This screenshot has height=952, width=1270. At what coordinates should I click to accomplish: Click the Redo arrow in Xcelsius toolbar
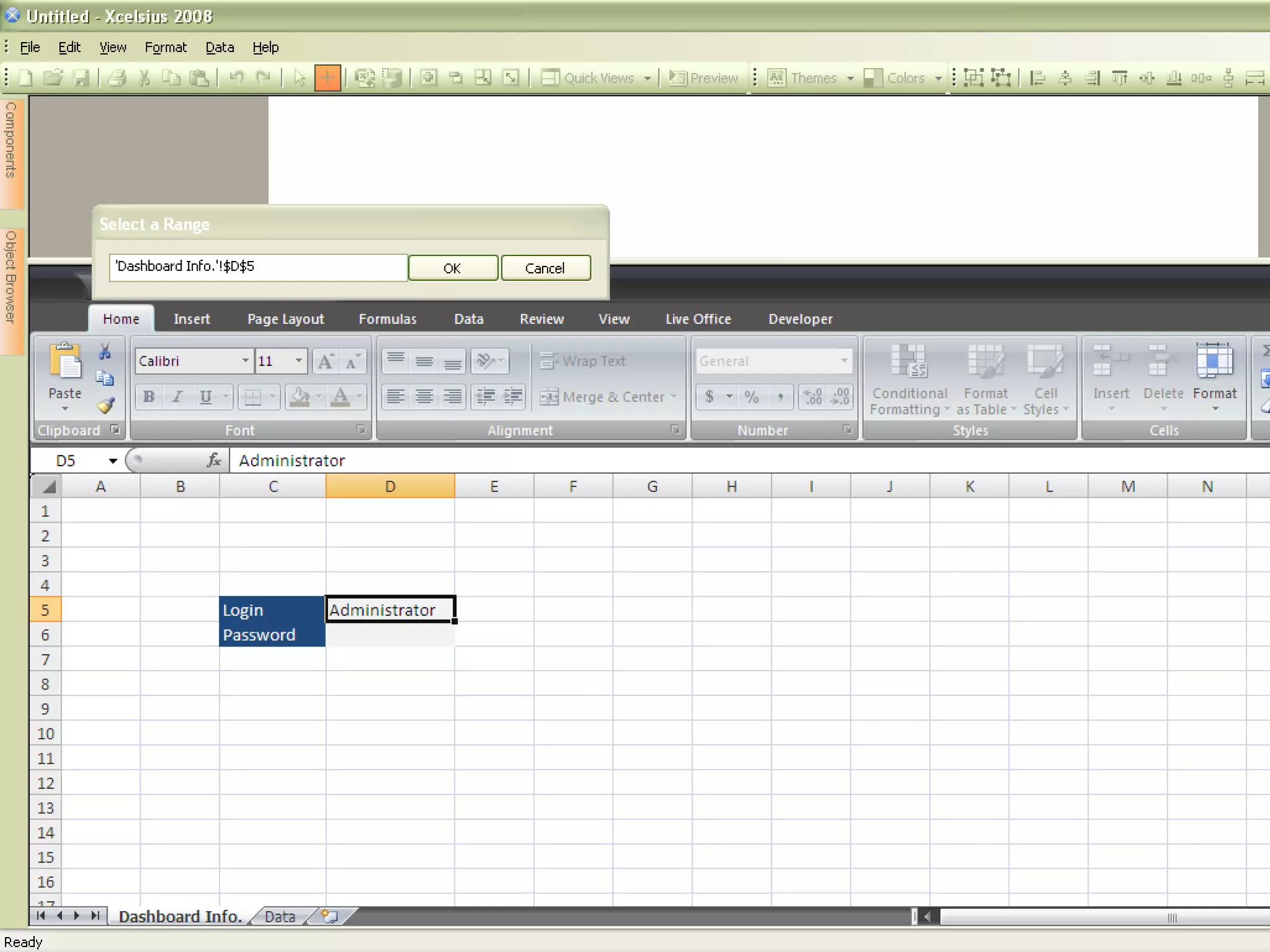pyautogui.click(x=264, y=78)
